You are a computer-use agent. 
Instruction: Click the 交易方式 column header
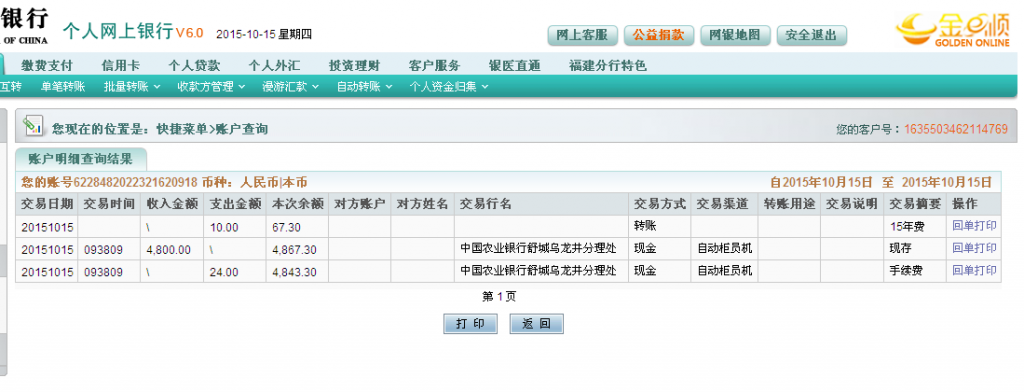tap(660, 204)
